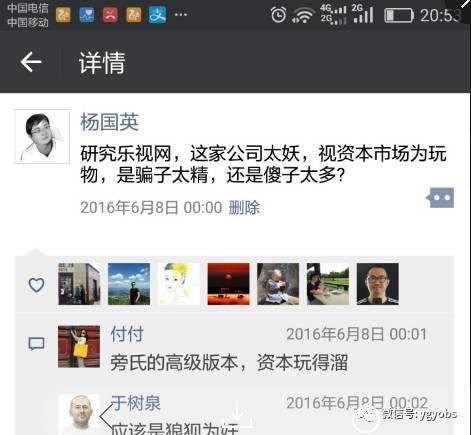Open the comment bubble action button
Viewport: 471px width, 435px height.
[440, 198]
